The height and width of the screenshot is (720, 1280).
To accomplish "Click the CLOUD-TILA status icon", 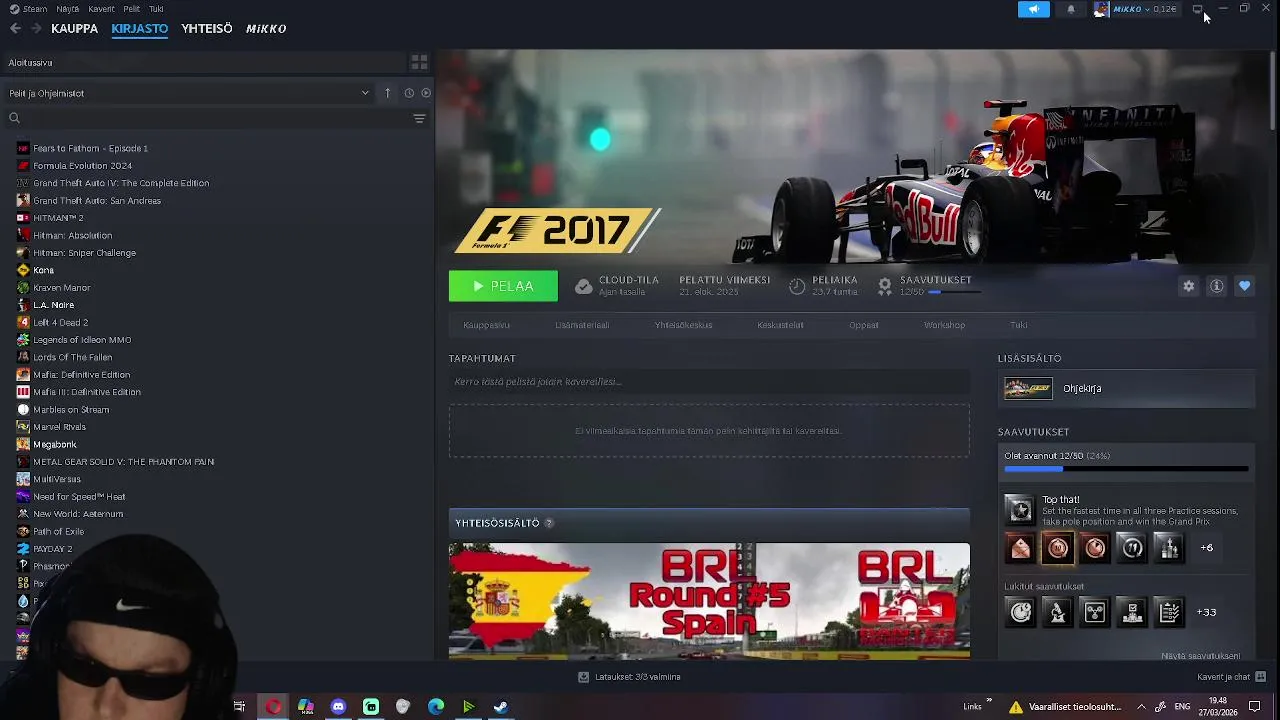I will pos(584,286).
